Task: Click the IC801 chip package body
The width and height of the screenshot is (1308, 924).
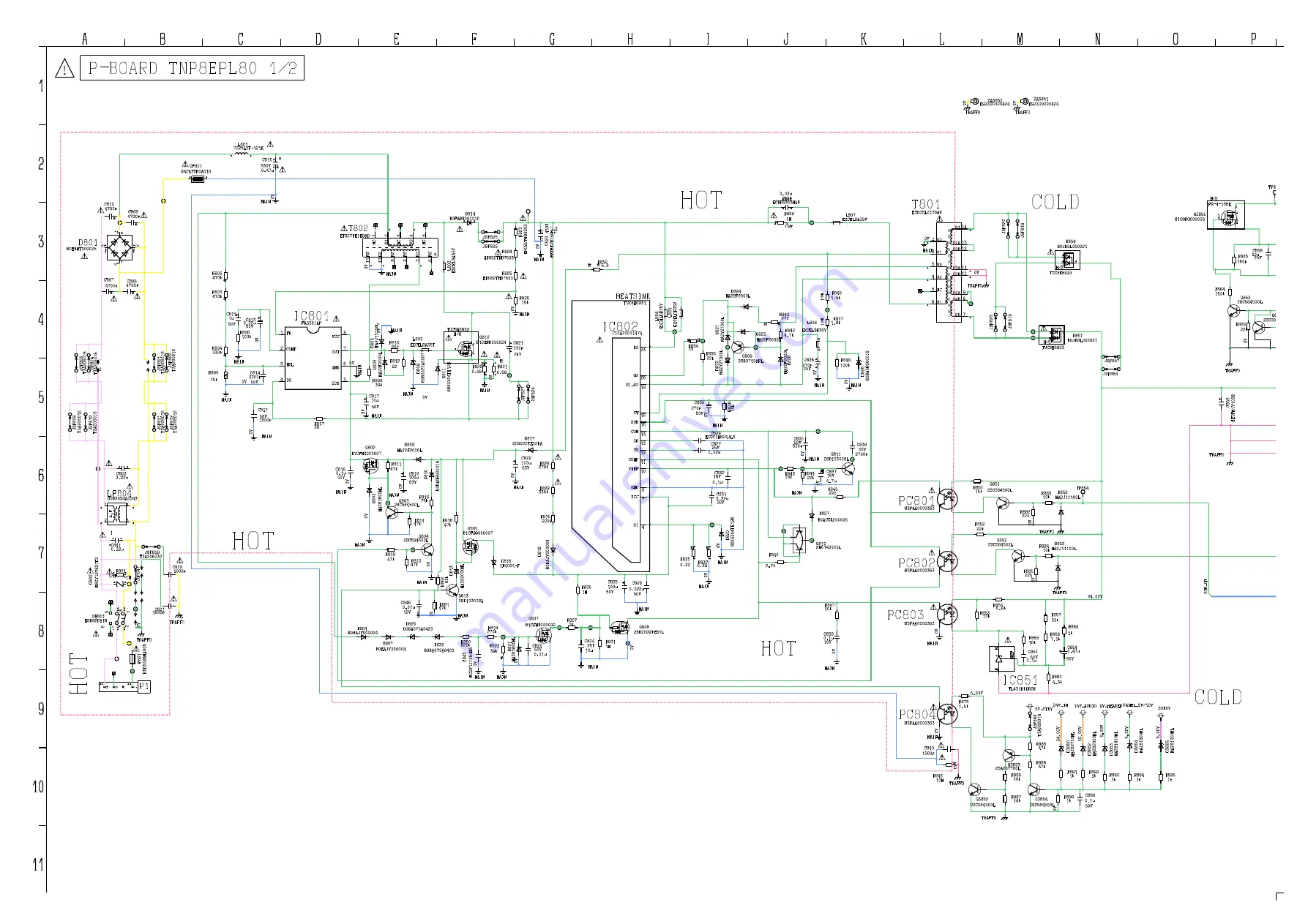Action: (x=313, y=358)
